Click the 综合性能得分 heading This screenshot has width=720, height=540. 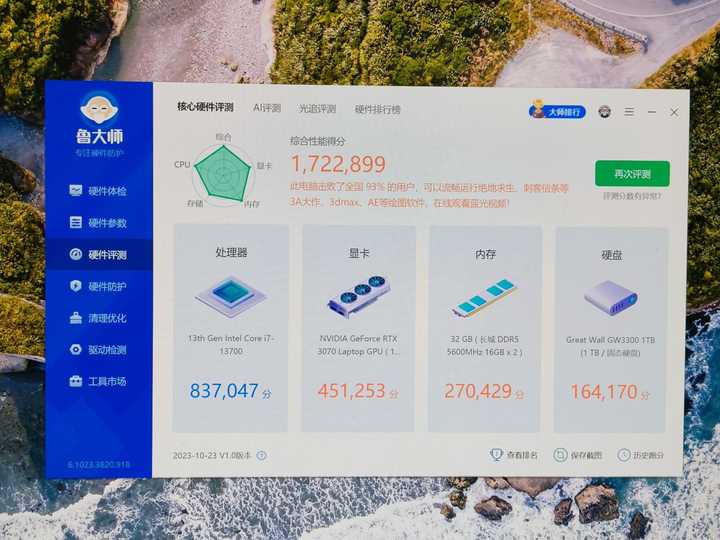(317, 141)
